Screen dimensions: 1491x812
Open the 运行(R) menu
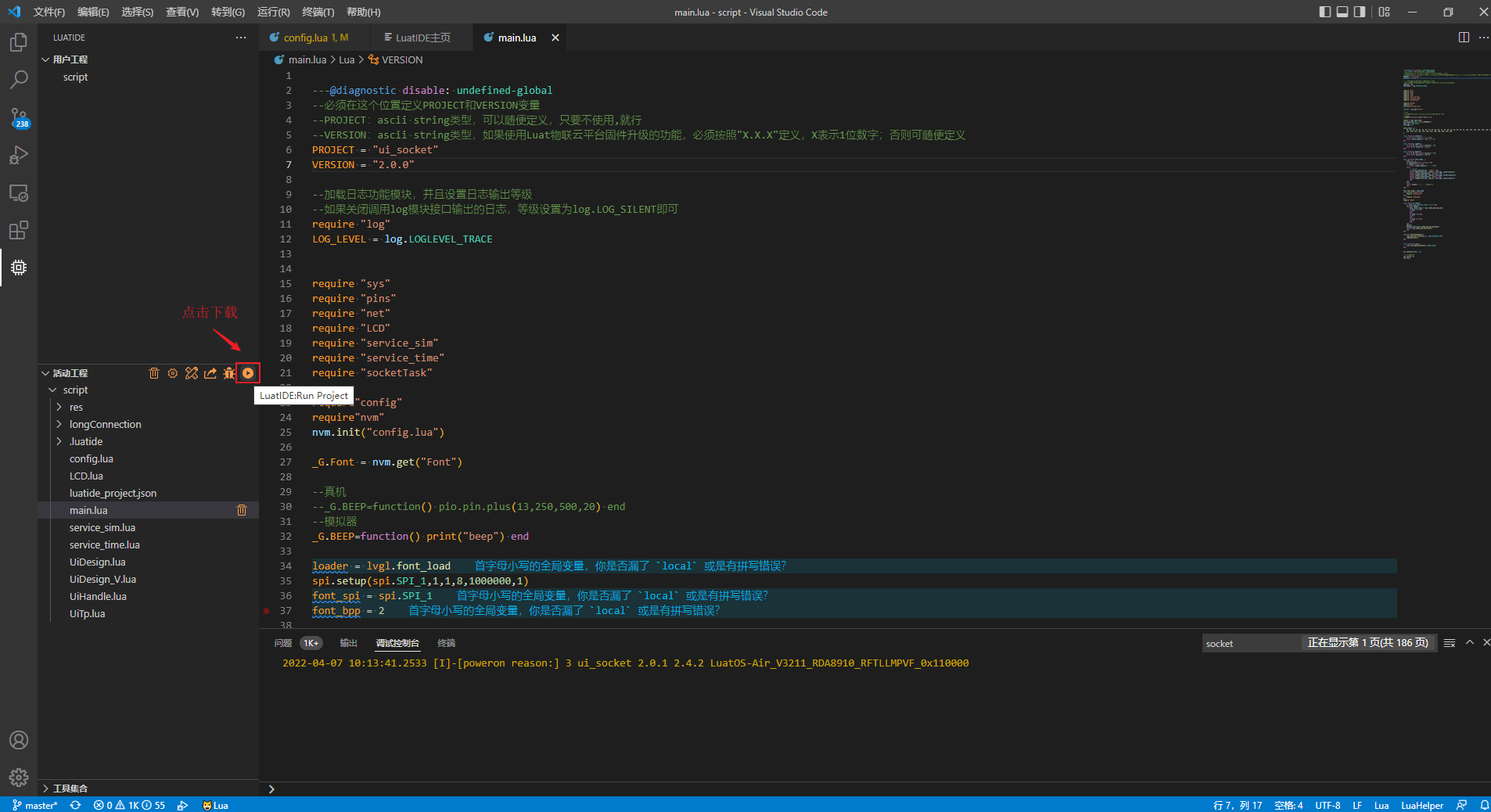273,12
